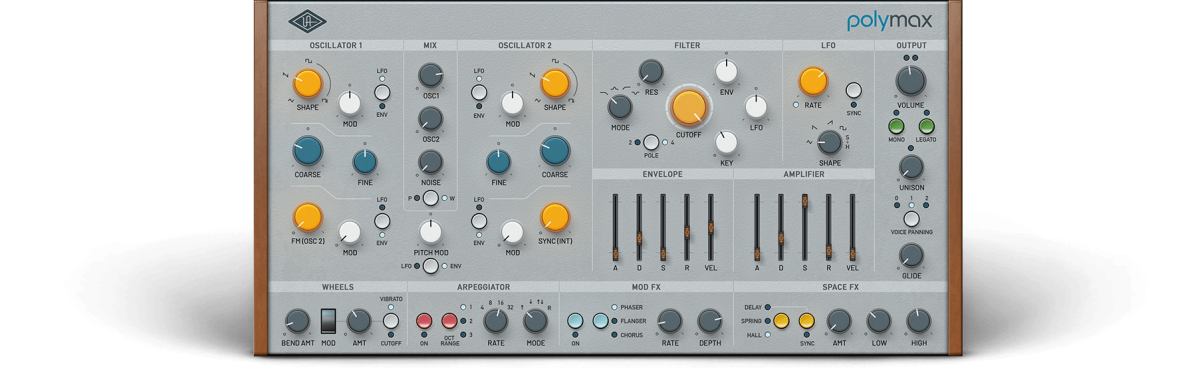
Task: Enable the arpeggiator ON button
Action: click(424, 321)
